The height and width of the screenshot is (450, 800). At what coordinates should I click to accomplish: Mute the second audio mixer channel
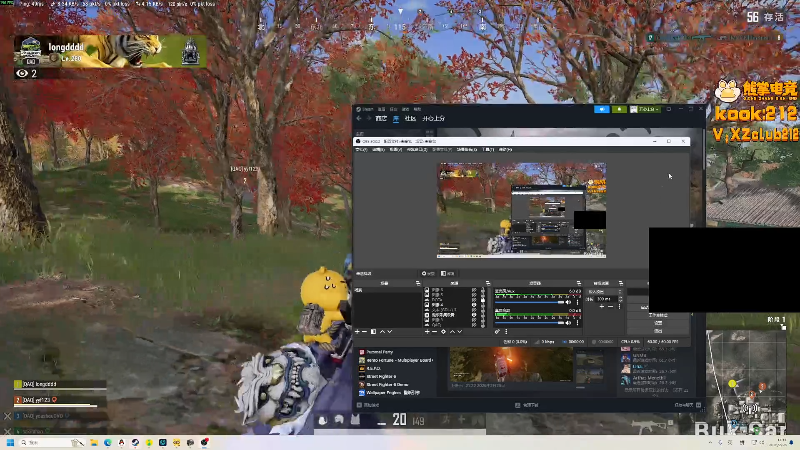coord(568,322)
